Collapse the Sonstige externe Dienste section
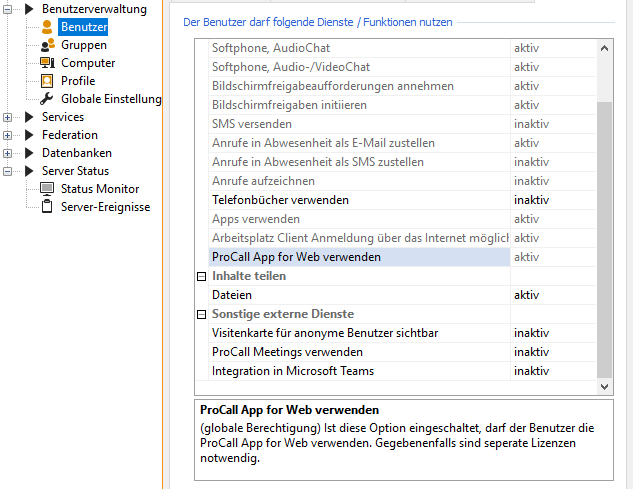 point(201,314)
